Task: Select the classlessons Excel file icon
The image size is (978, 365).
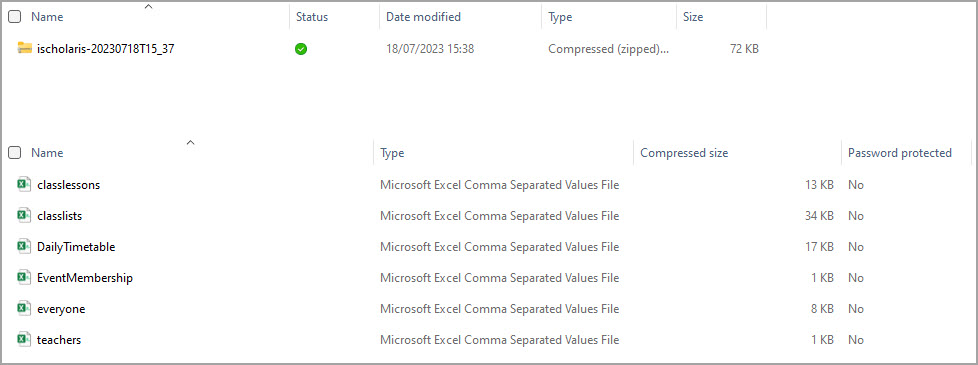Action: [24, 185]
